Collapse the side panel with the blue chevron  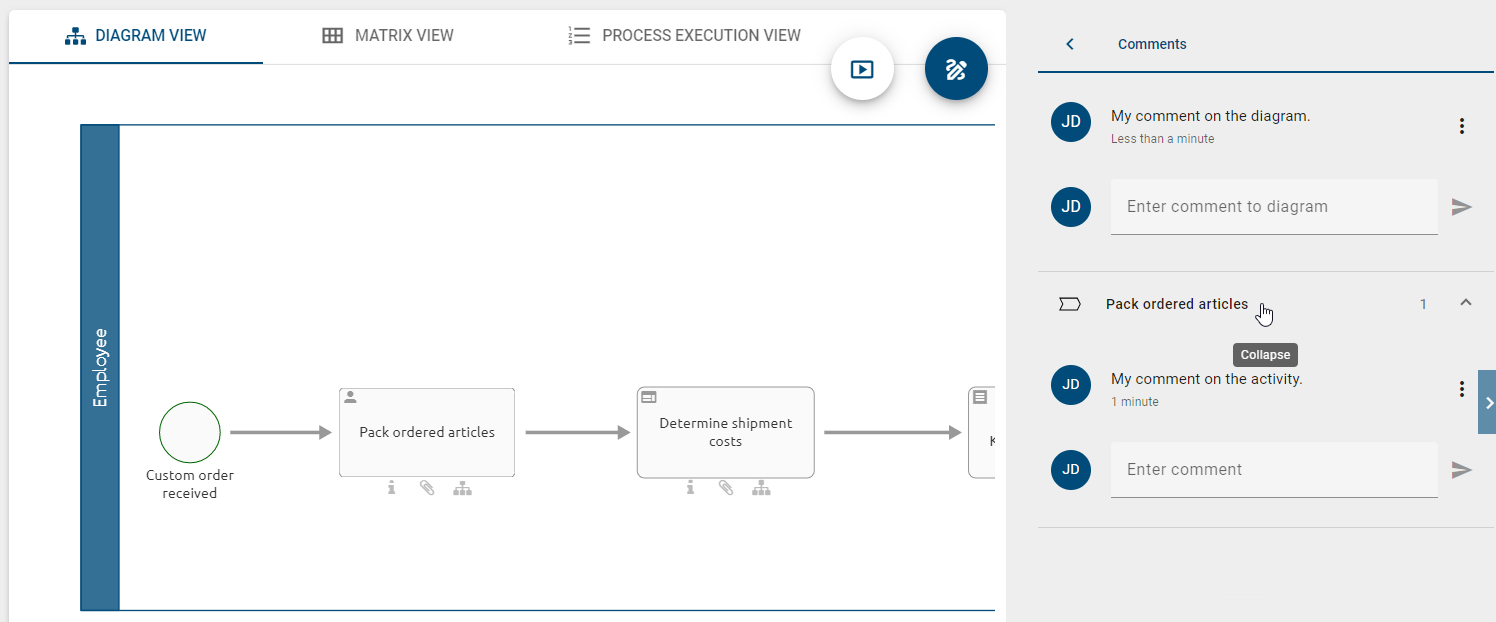(x=1489, y=402)
